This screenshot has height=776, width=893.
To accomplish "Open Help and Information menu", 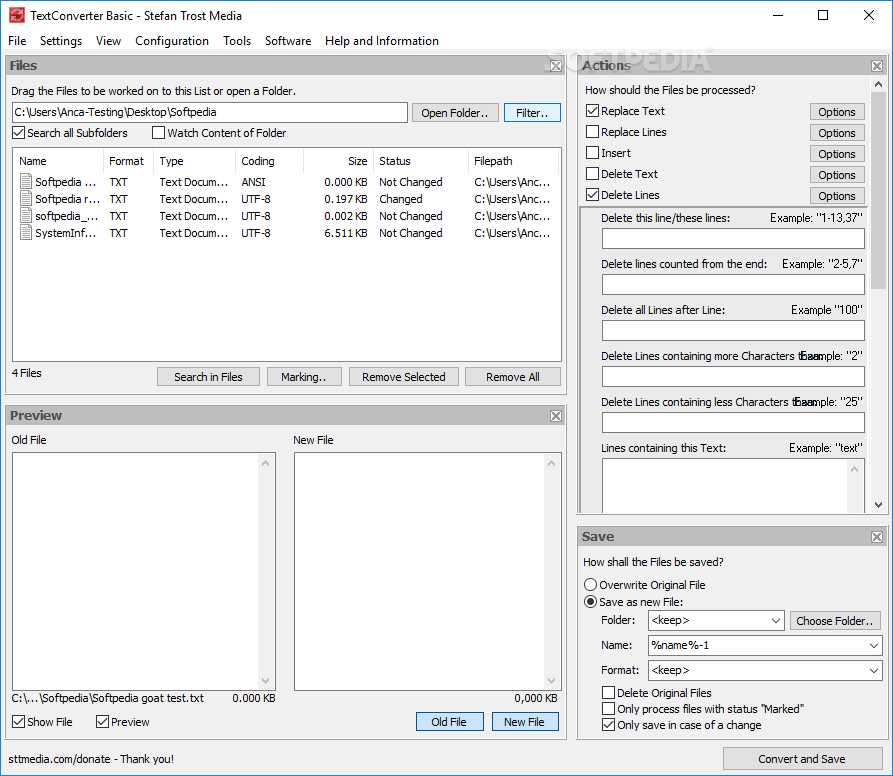I will tap(382, 41).
